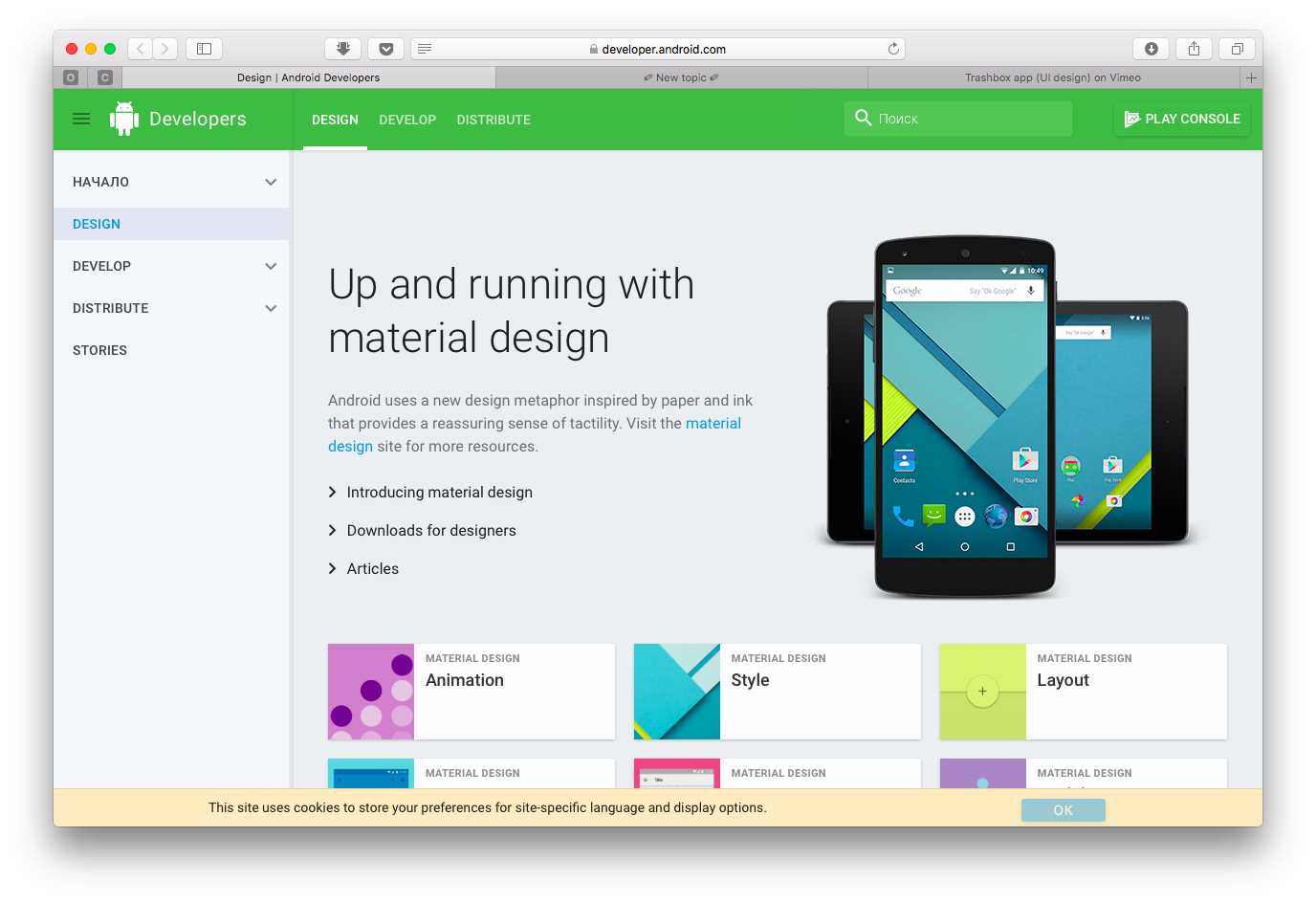Expand the DISTRIBUTE sidebar section

click(271, 308)
